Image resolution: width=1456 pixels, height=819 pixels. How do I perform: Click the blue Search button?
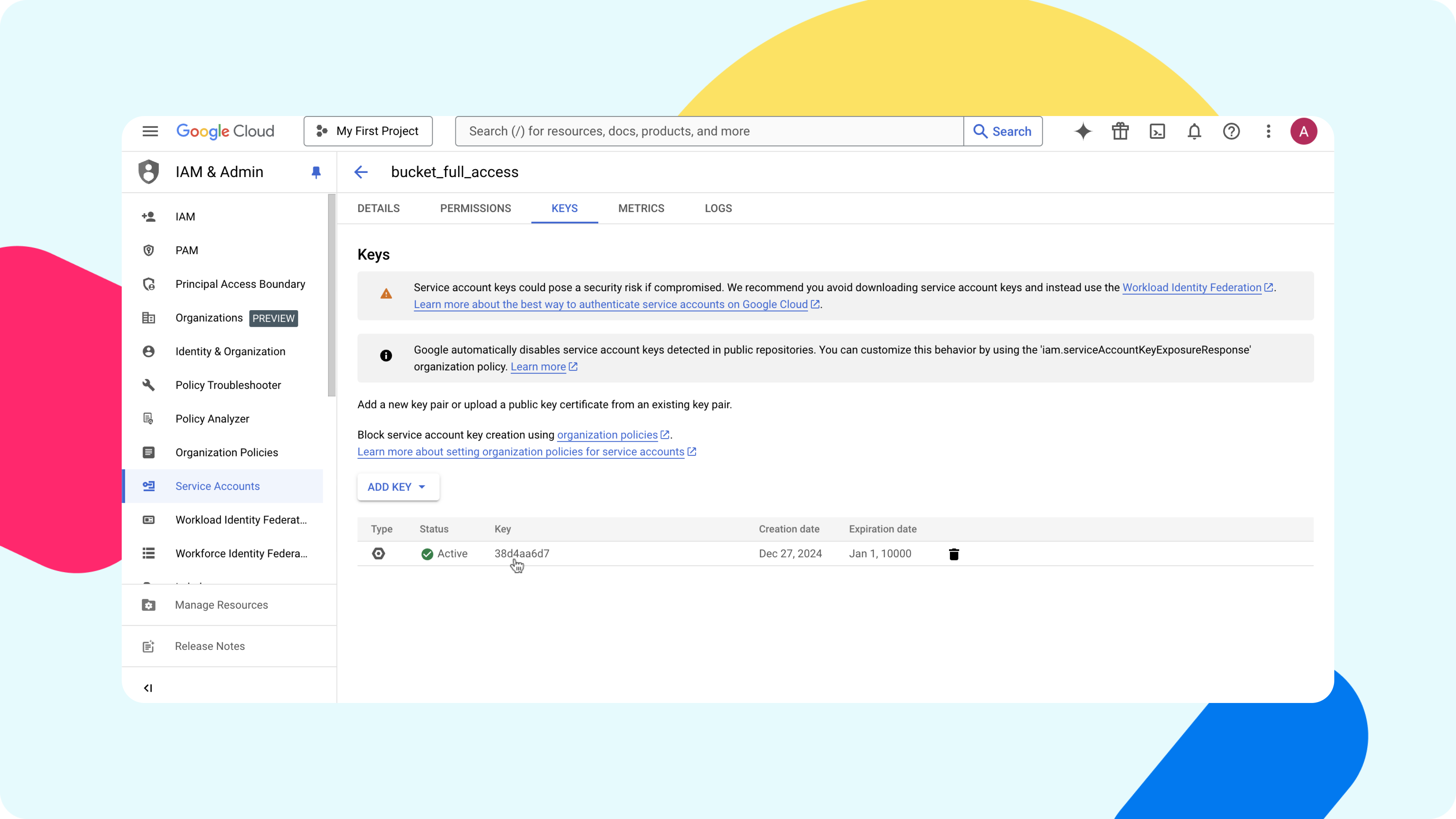1003,131
